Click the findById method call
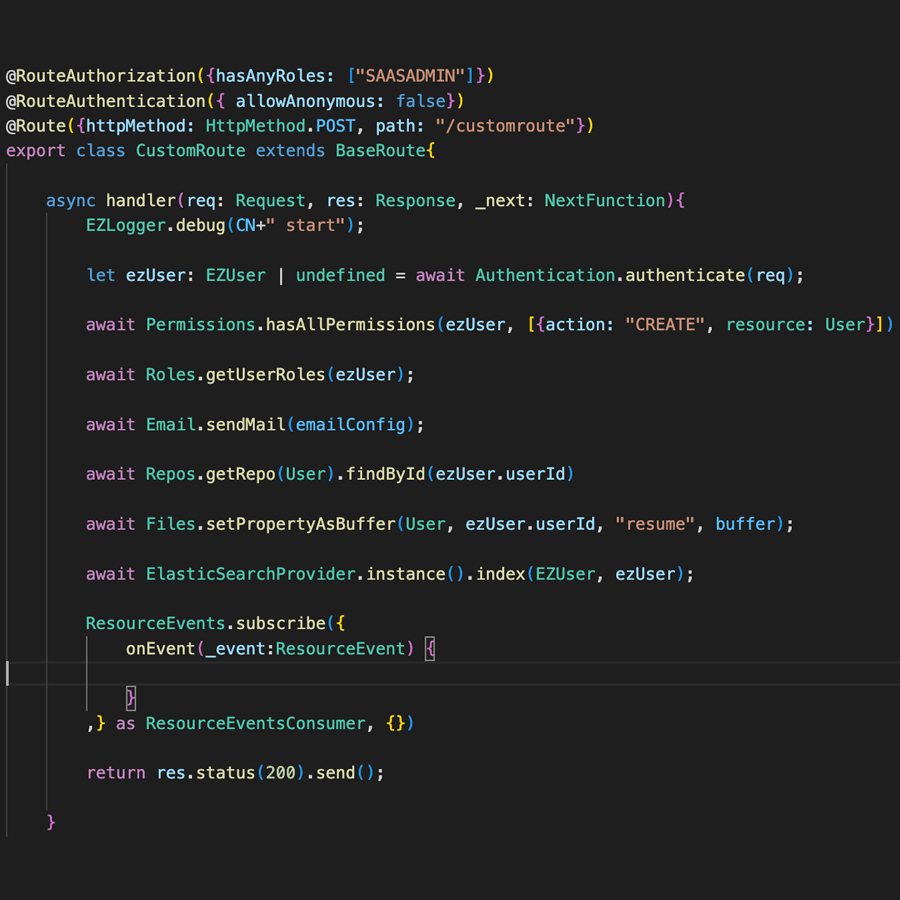900x900 pixels. click(385, 474)
